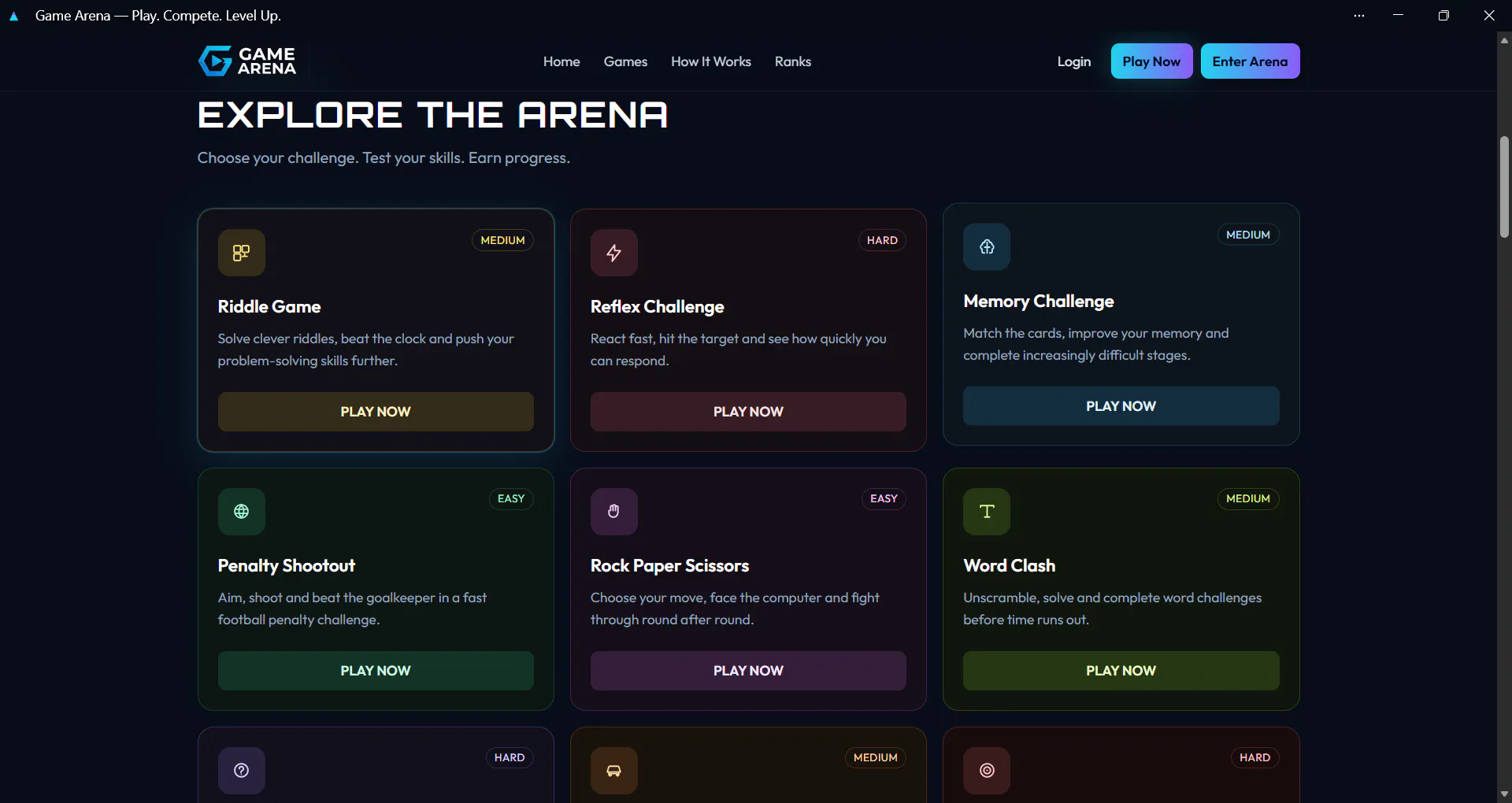The width and height of the screenshot is (1512, 803).
Task: Click the Login link
Action: pyautogui.click(x=1074, y=61)
